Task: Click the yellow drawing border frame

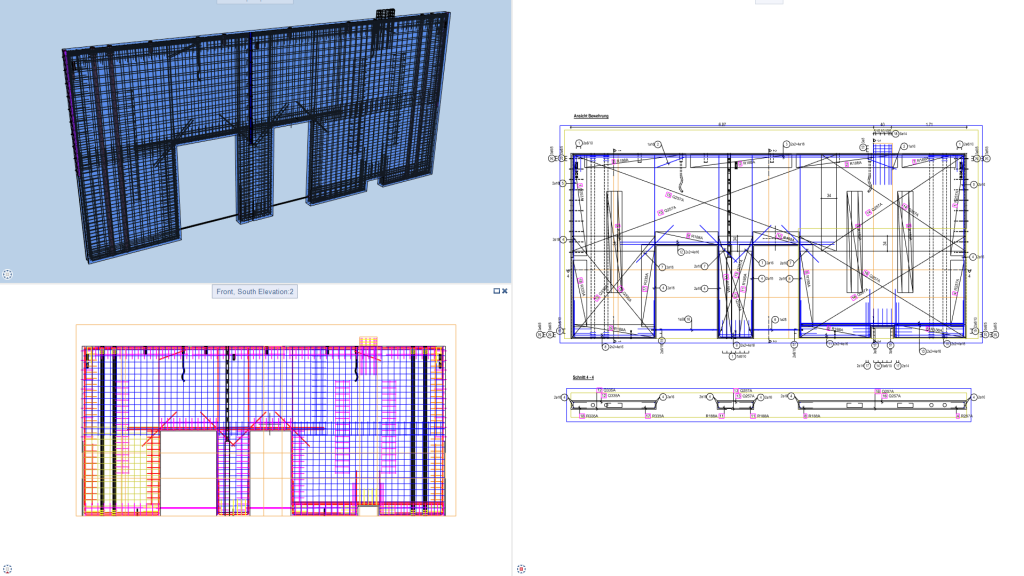Action: coord(563,240)
